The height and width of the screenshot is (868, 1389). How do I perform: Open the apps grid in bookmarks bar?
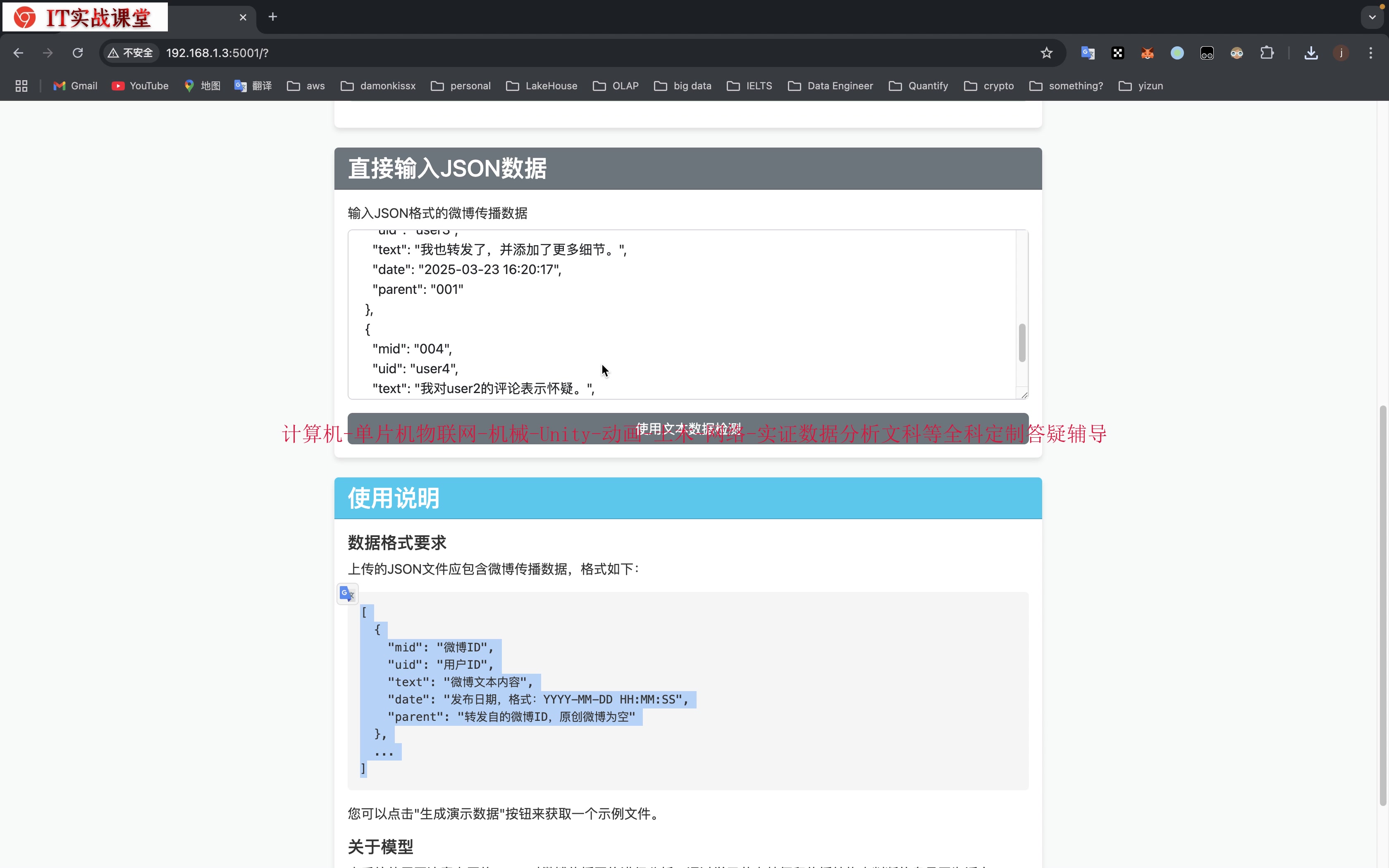21,86
